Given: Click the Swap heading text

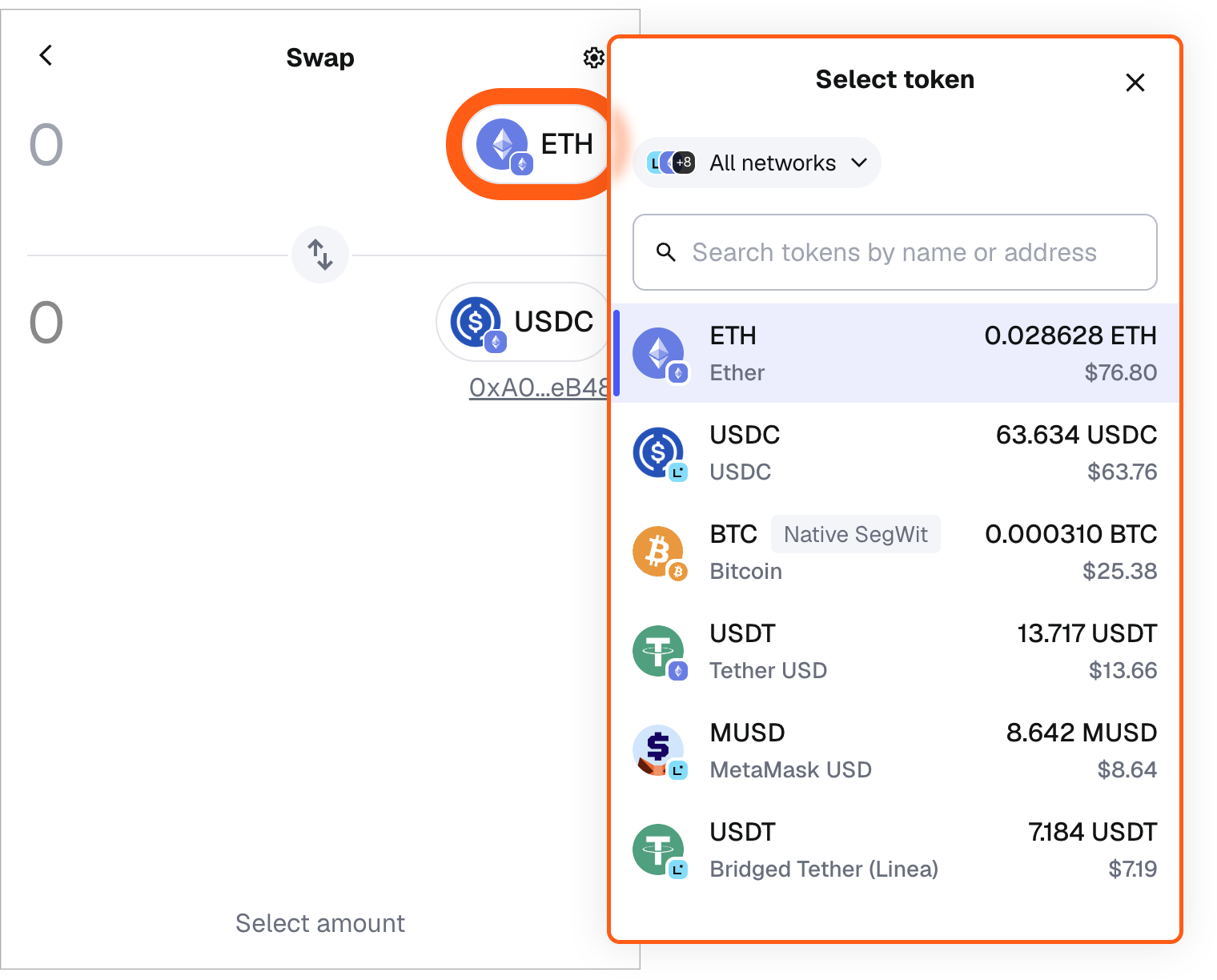Looking at the screenshot, I should click(320, 58).
